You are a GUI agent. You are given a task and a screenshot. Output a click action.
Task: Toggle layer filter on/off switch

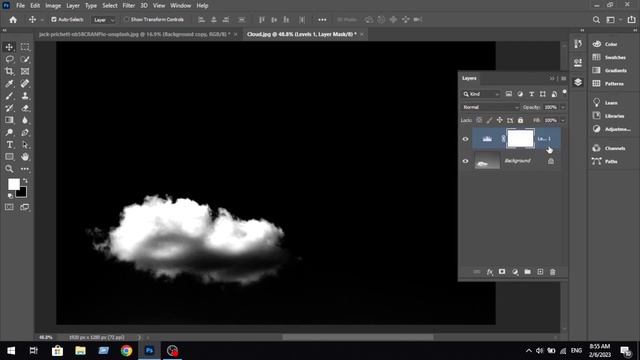pyautogui.click(x=564, y=93)
